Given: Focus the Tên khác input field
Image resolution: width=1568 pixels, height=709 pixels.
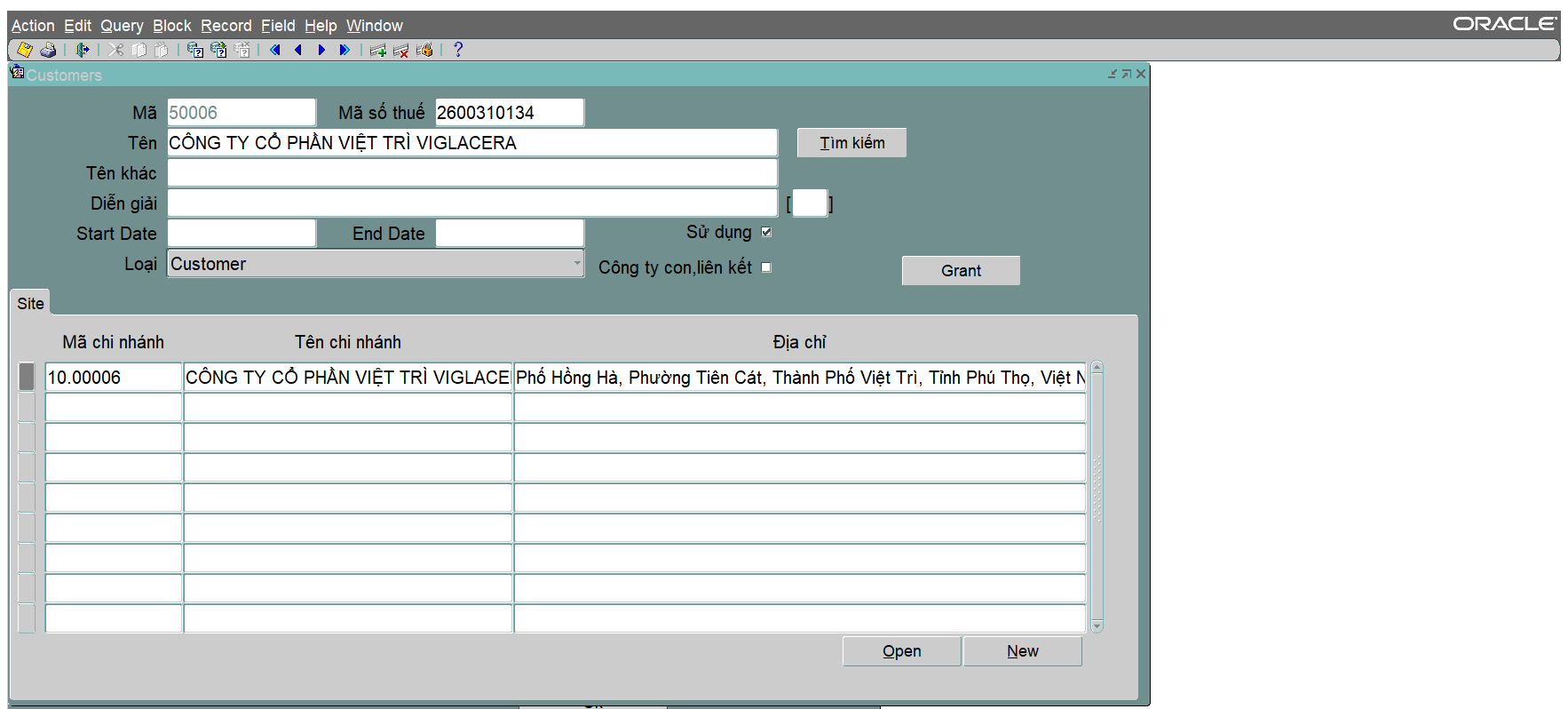Looking at the screenshot, I should click(472, 173).
